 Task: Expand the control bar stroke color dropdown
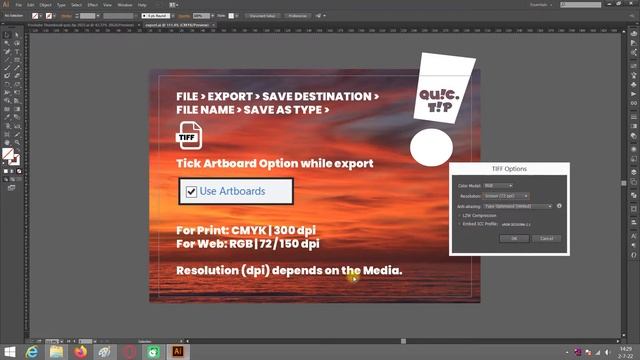coord(55,16)
